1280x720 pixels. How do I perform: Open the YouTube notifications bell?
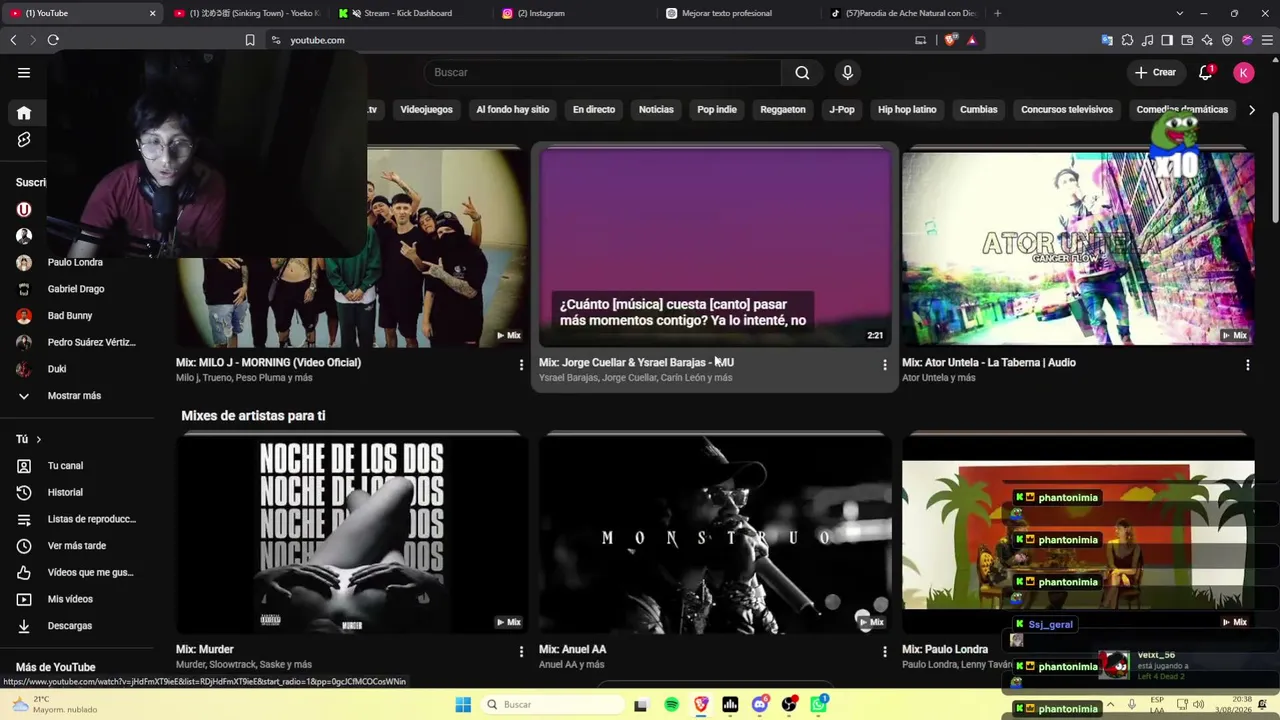pos(1206,72)
